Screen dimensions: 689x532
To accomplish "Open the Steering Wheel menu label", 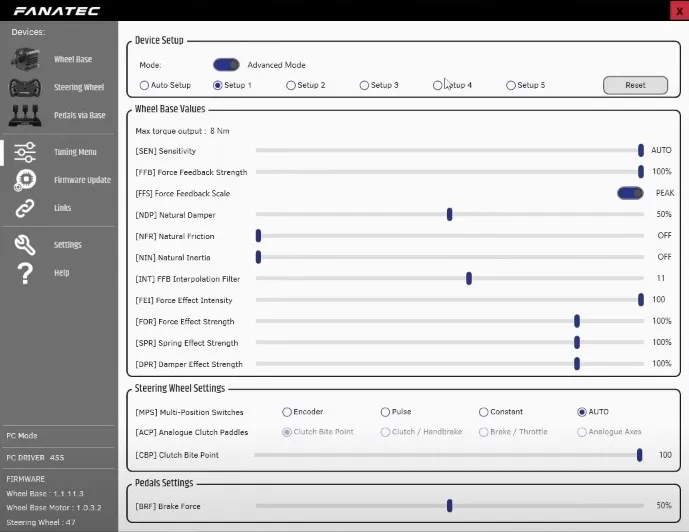I will click(x=79, y=87).
